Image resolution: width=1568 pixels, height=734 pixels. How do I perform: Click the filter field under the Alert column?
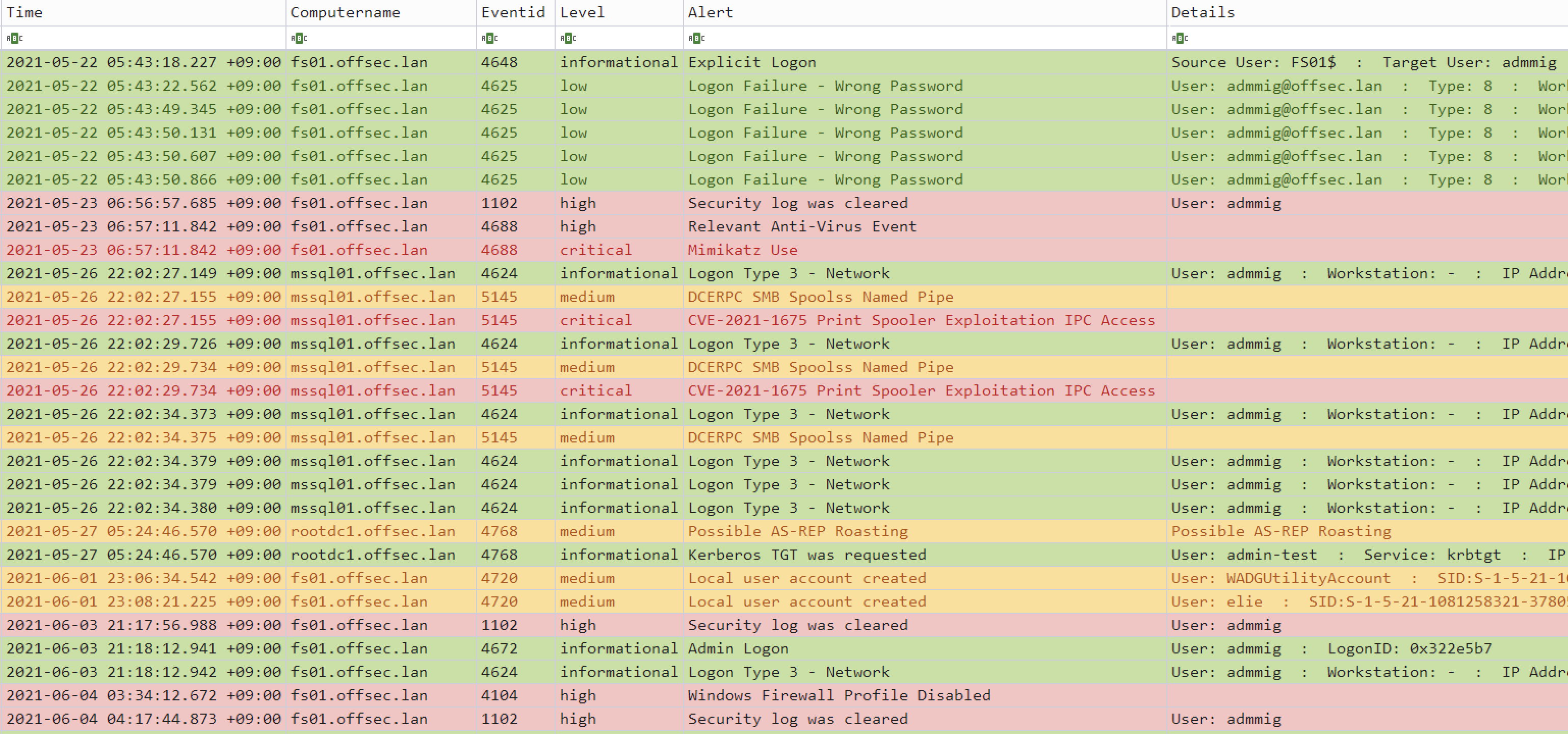[x=852, y=38]
